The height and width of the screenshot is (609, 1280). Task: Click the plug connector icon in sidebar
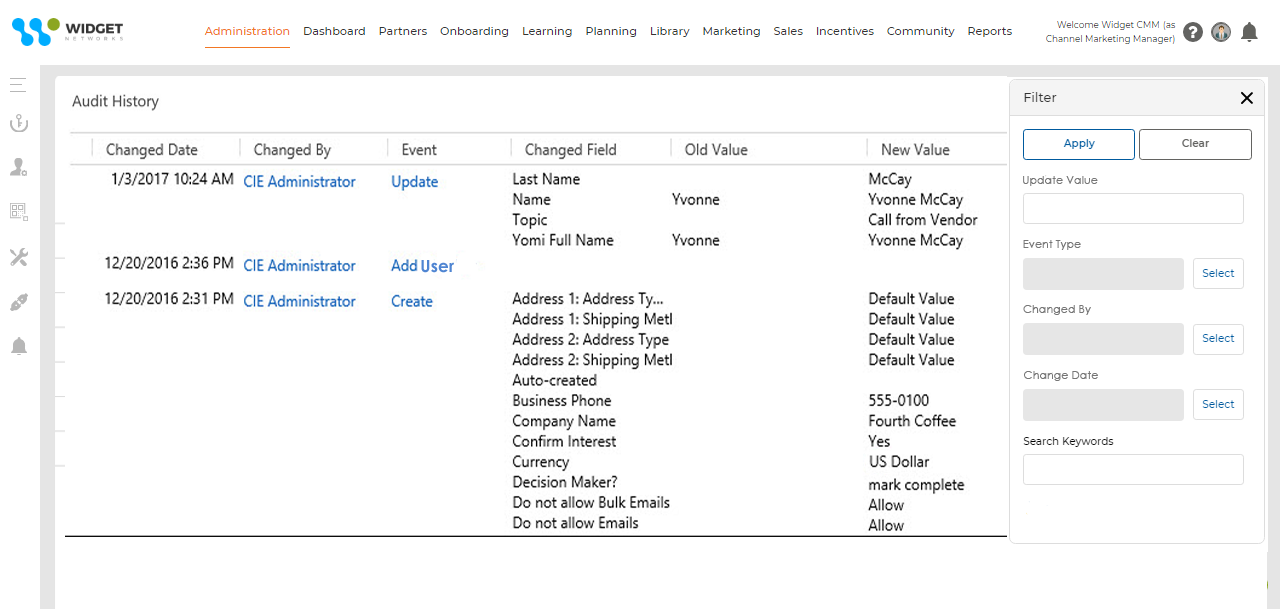[18, 302]
